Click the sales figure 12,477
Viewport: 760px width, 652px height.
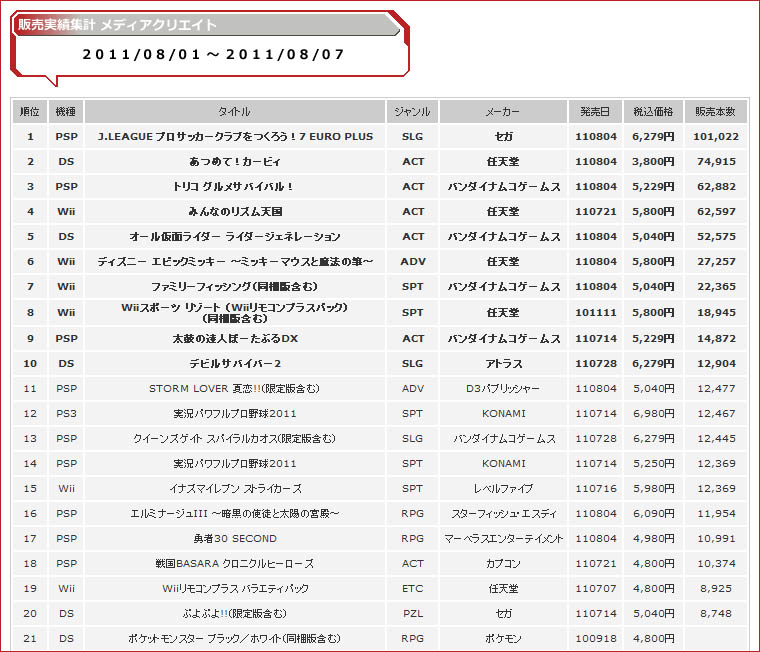coord(716,389)
